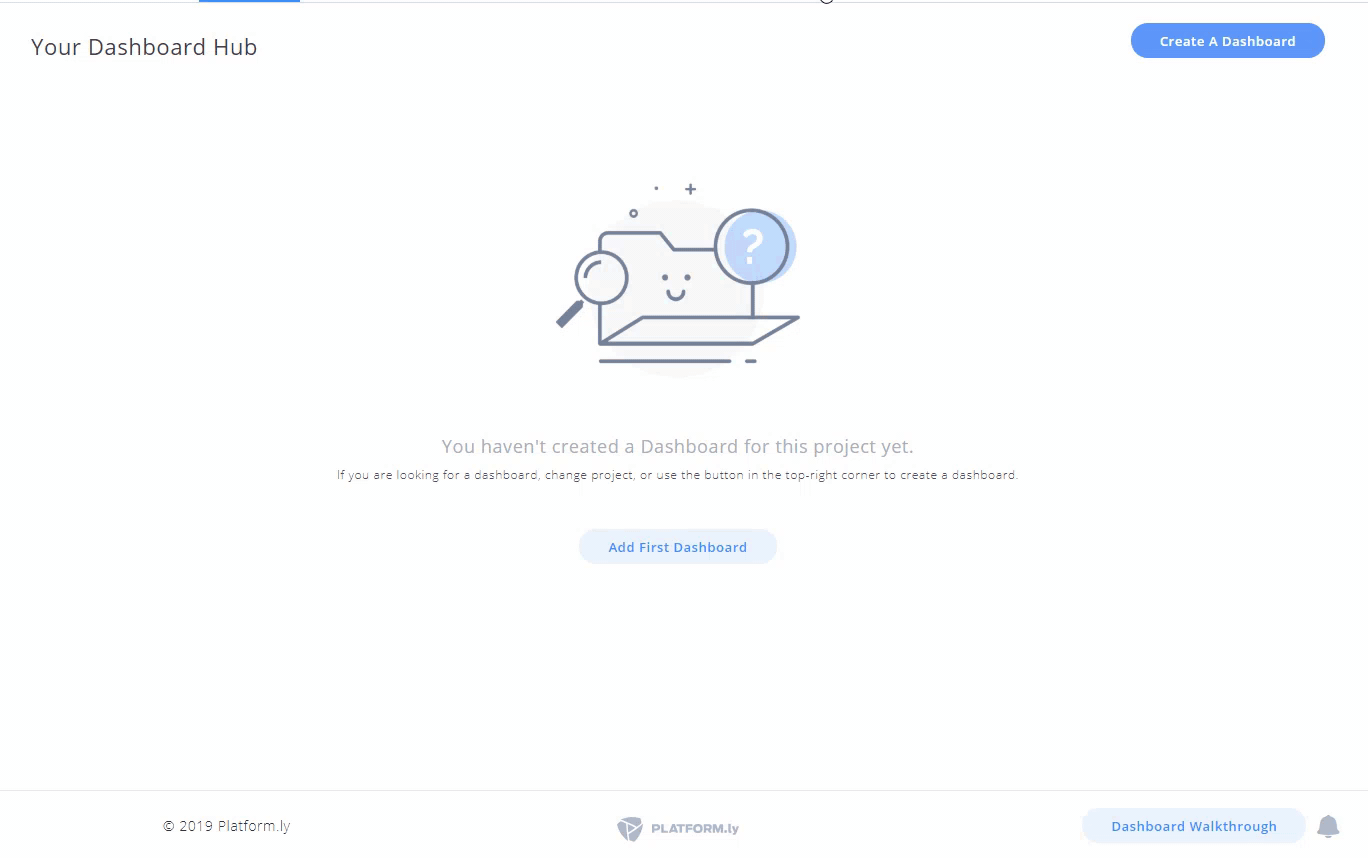Click the 'You haven't created a Dashboard' message
This screenshot has height=858, width=1368.
pos(677,446)
